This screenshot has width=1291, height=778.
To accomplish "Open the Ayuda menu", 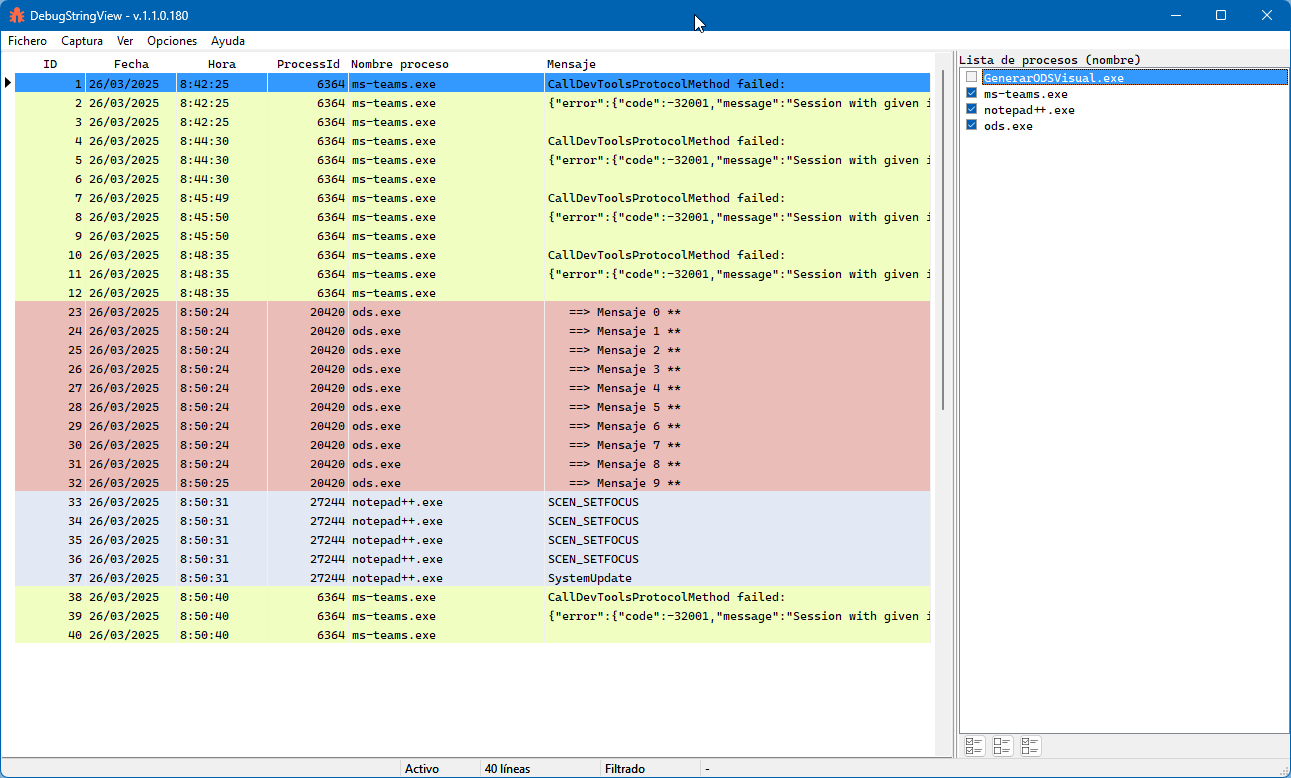I will 228,41.
